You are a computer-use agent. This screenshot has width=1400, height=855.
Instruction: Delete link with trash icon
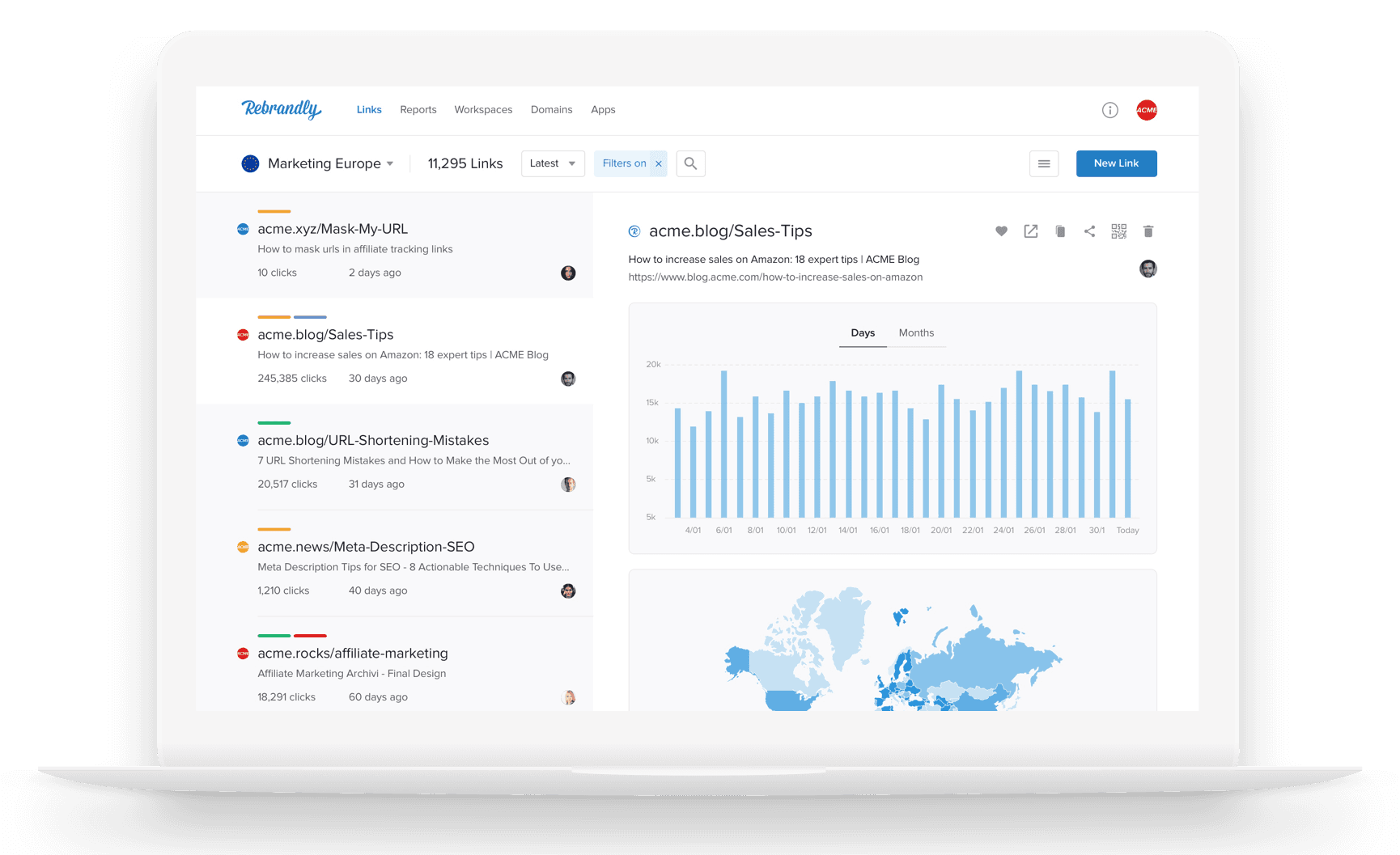pyautogui.click(x=1148, y=231)
